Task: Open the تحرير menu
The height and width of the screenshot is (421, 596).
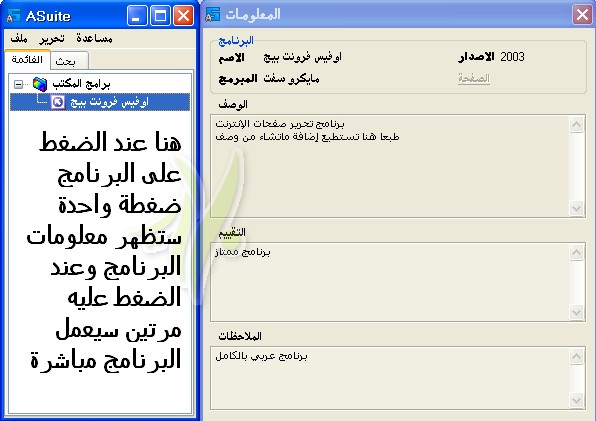Action: [52, 38]
